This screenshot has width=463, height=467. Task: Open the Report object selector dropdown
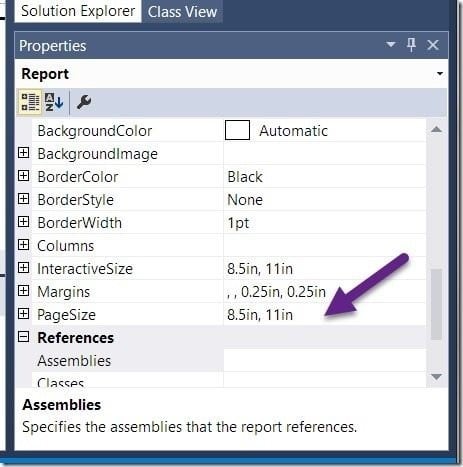click(440, 74)
